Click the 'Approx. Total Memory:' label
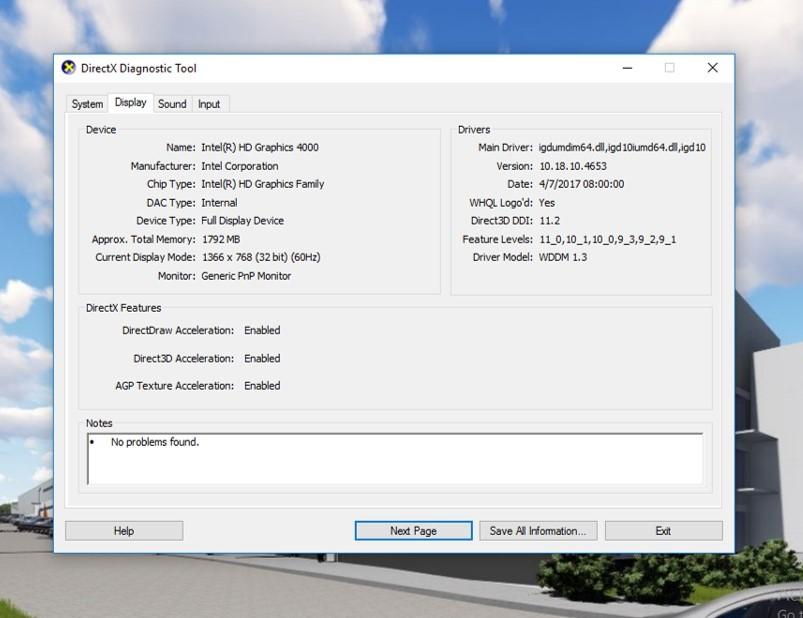 pyautogui.click(x=143, y=239)
